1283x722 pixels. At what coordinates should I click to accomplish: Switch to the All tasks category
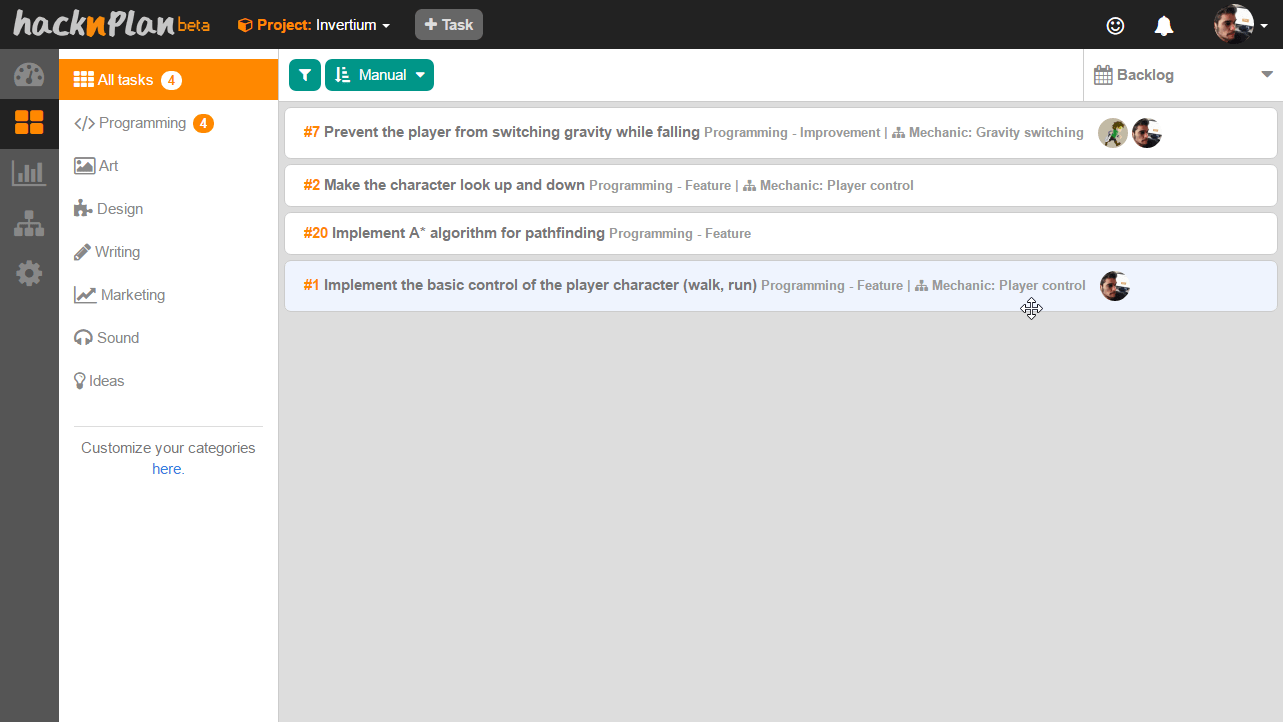pyautogui.click(x=125, y=80)
